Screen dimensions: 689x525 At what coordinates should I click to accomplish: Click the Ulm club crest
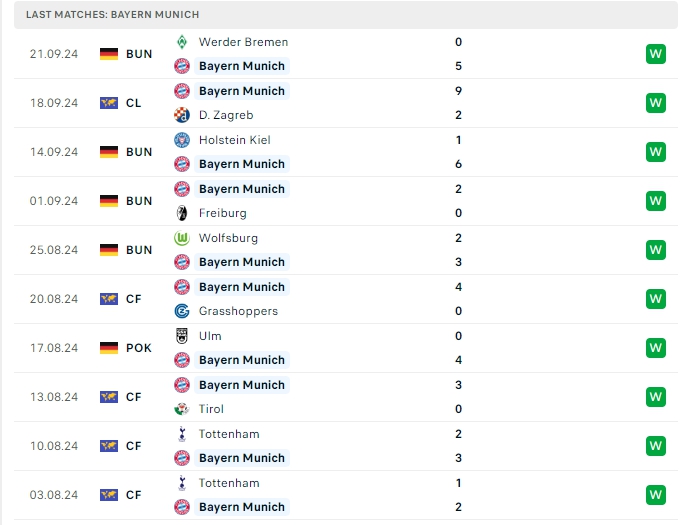click(x=182, y=336)
